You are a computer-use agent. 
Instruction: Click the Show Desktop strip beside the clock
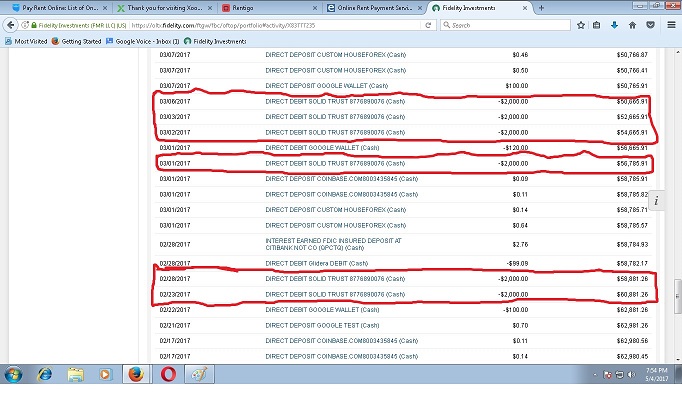click(678, 374)
